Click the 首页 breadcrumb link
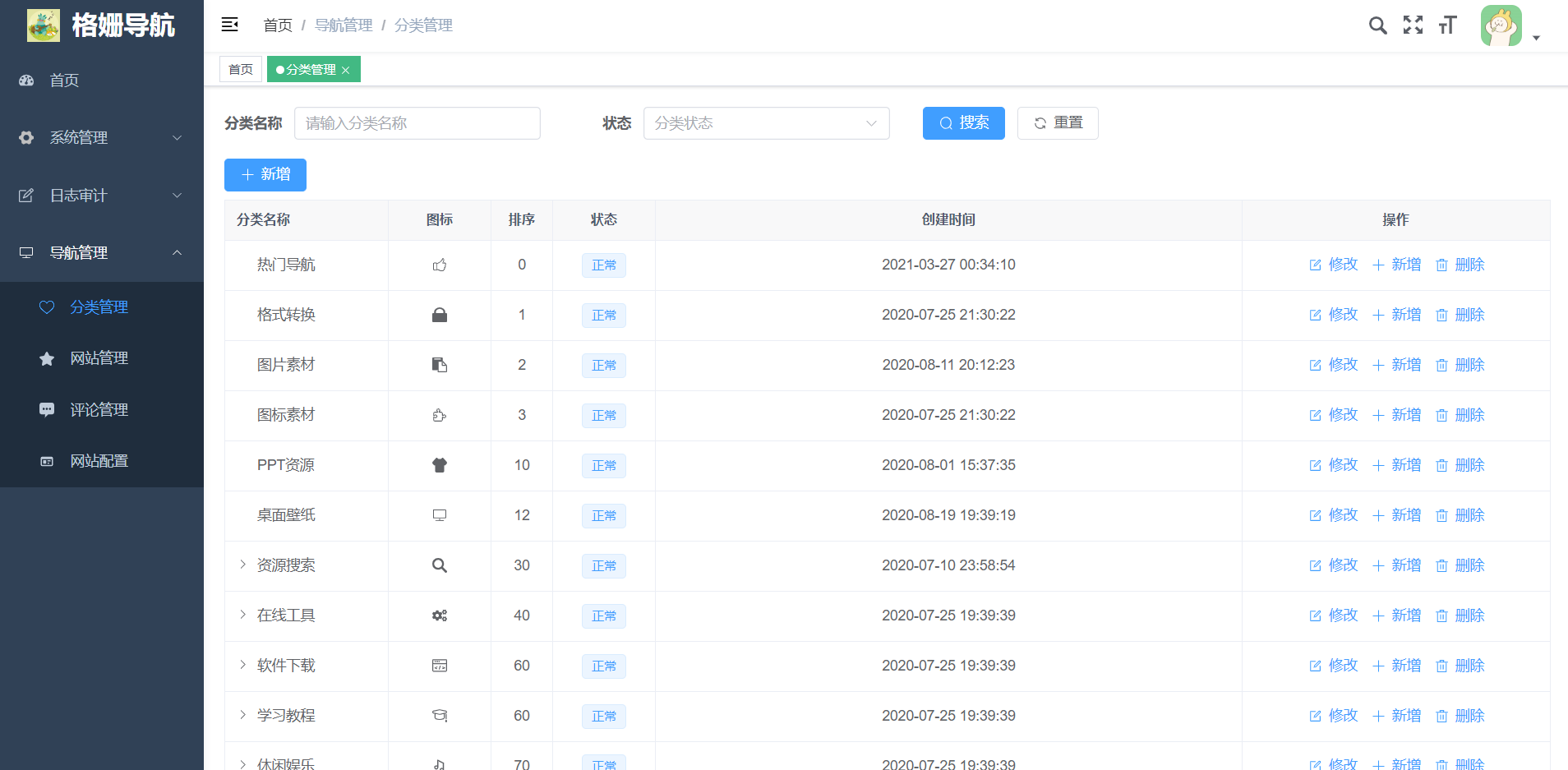Viewport: 1568px width, 770px height. click(x=278, y=25)
